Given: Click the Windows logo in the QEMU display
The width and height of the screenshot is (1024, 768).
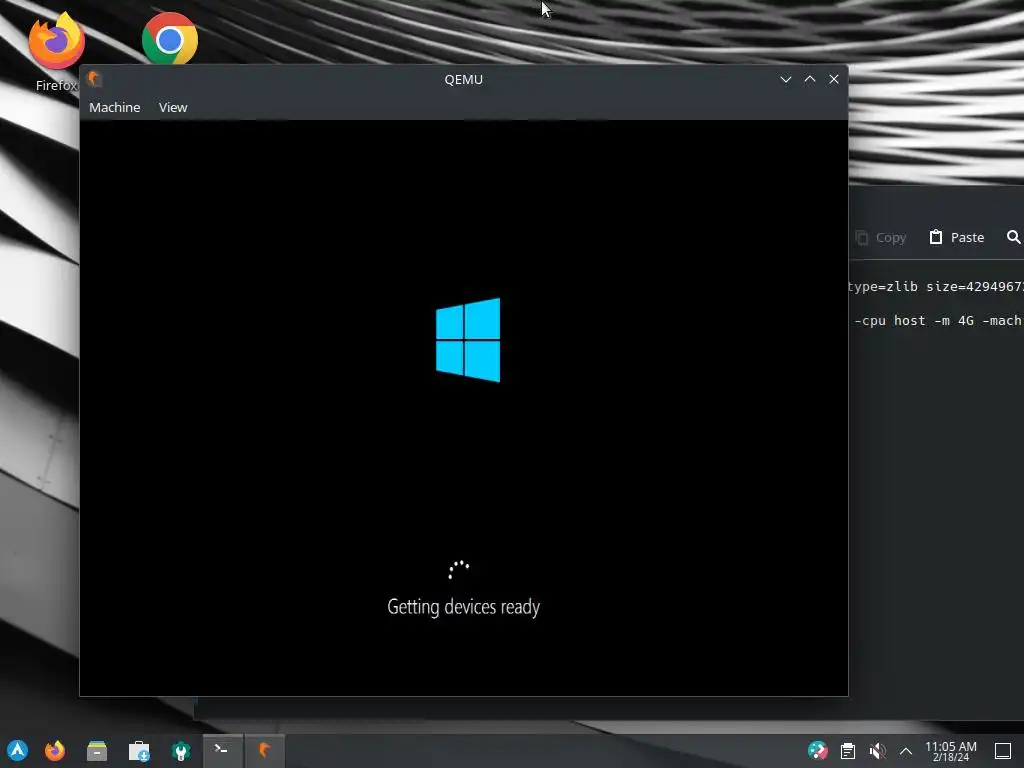Looking at the screenshot, I should [468, 340].
